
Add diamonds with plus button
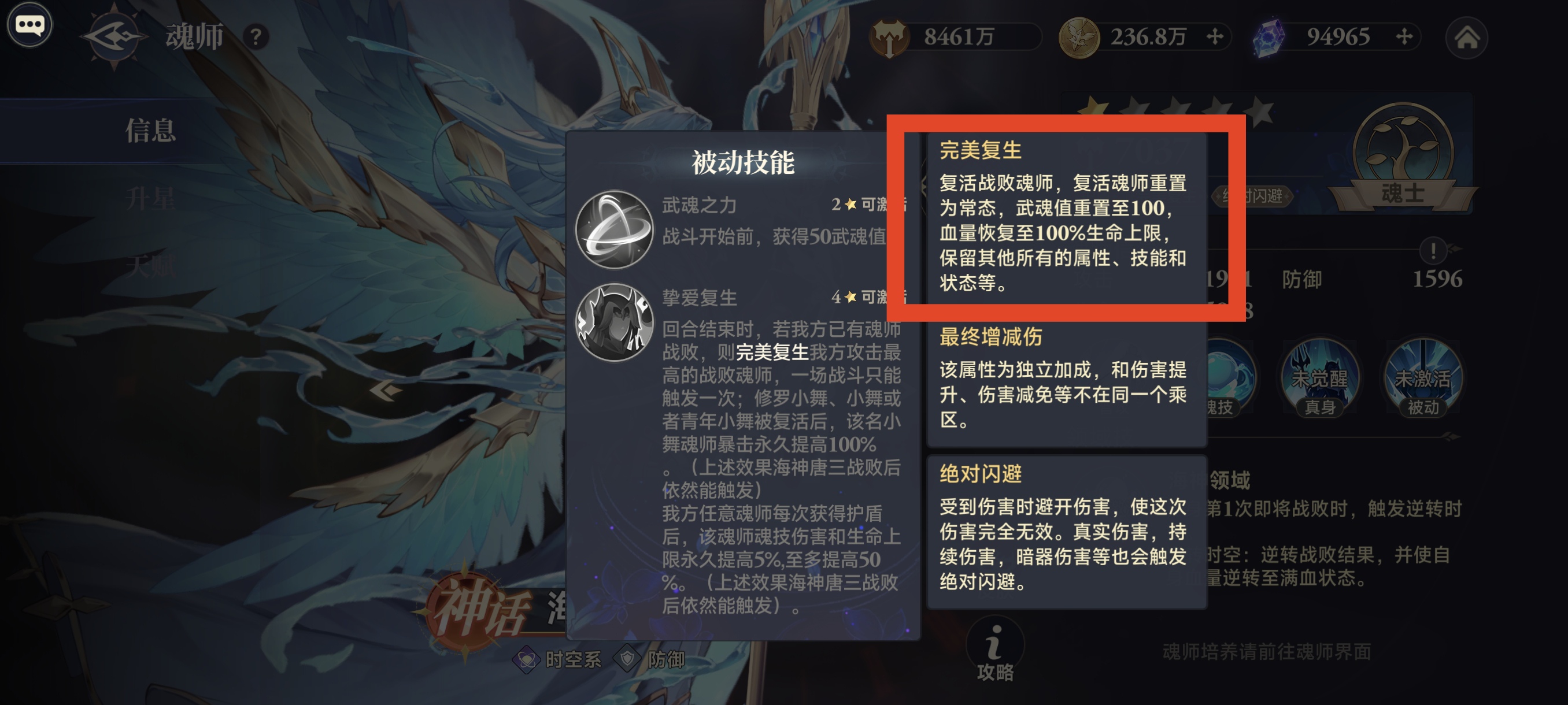click(x=1404, y=37)
